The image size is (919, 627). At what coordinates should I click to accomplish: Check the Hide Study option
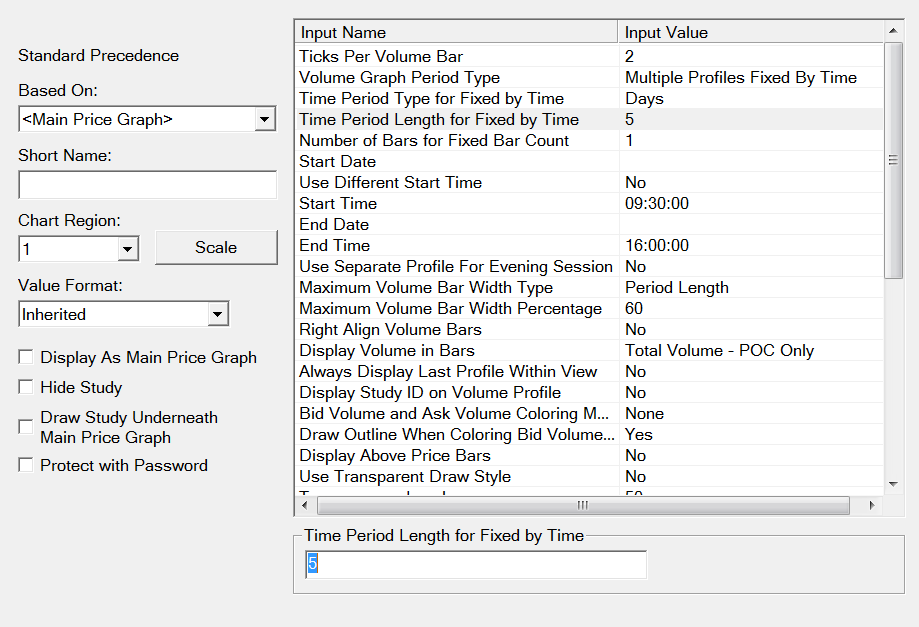(x=26, y=388)
